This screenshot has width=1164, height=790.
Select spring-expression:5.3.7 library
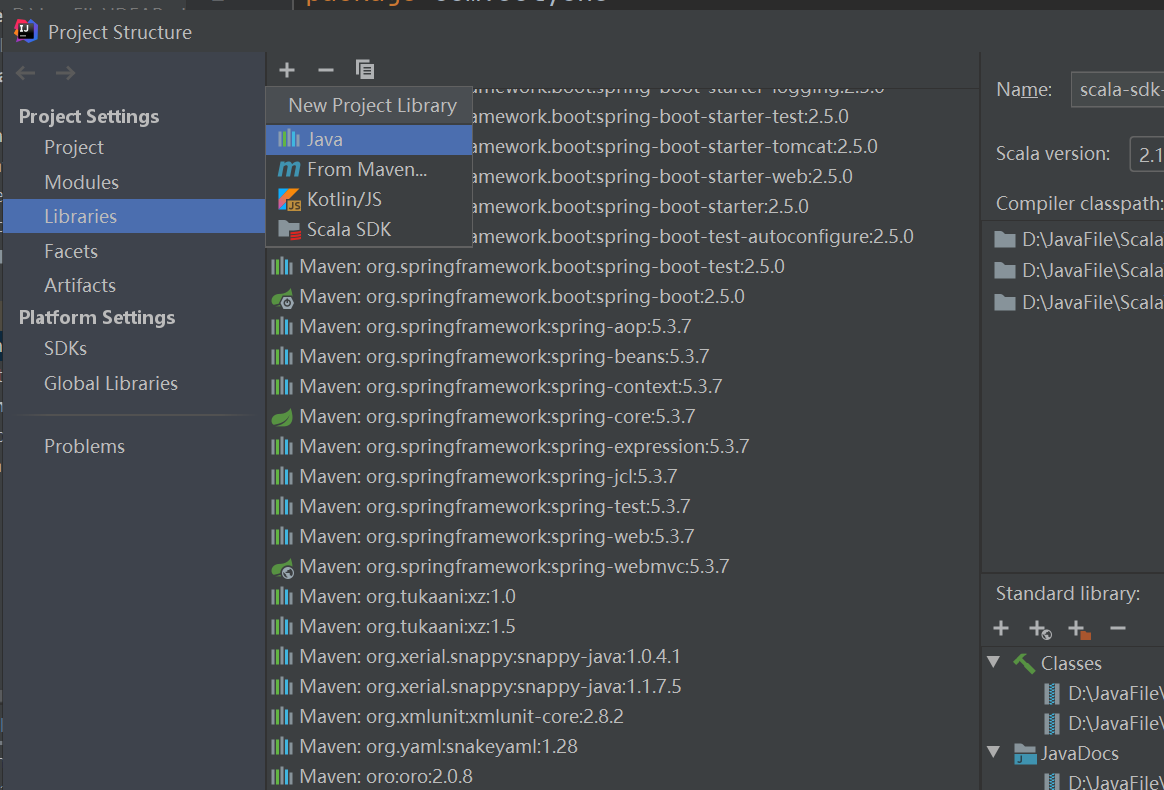click(x=509, y=446)
